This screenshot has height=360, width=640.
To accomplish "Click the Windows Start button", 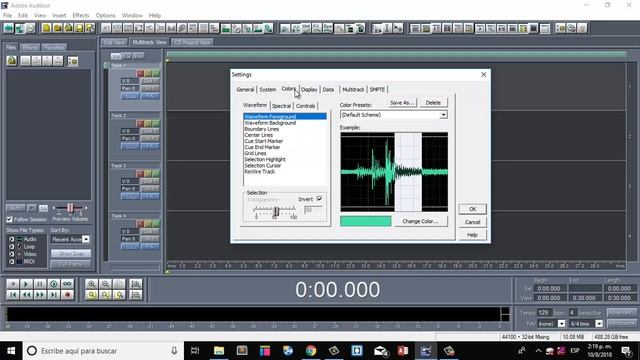I will [11, 351].
